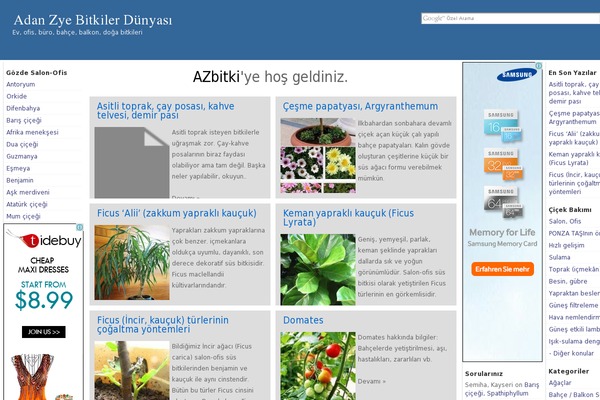Open Çeşme papatyası link under En Son Yazılar
Viewport: 600px width, 400px height.
(573, 118)
